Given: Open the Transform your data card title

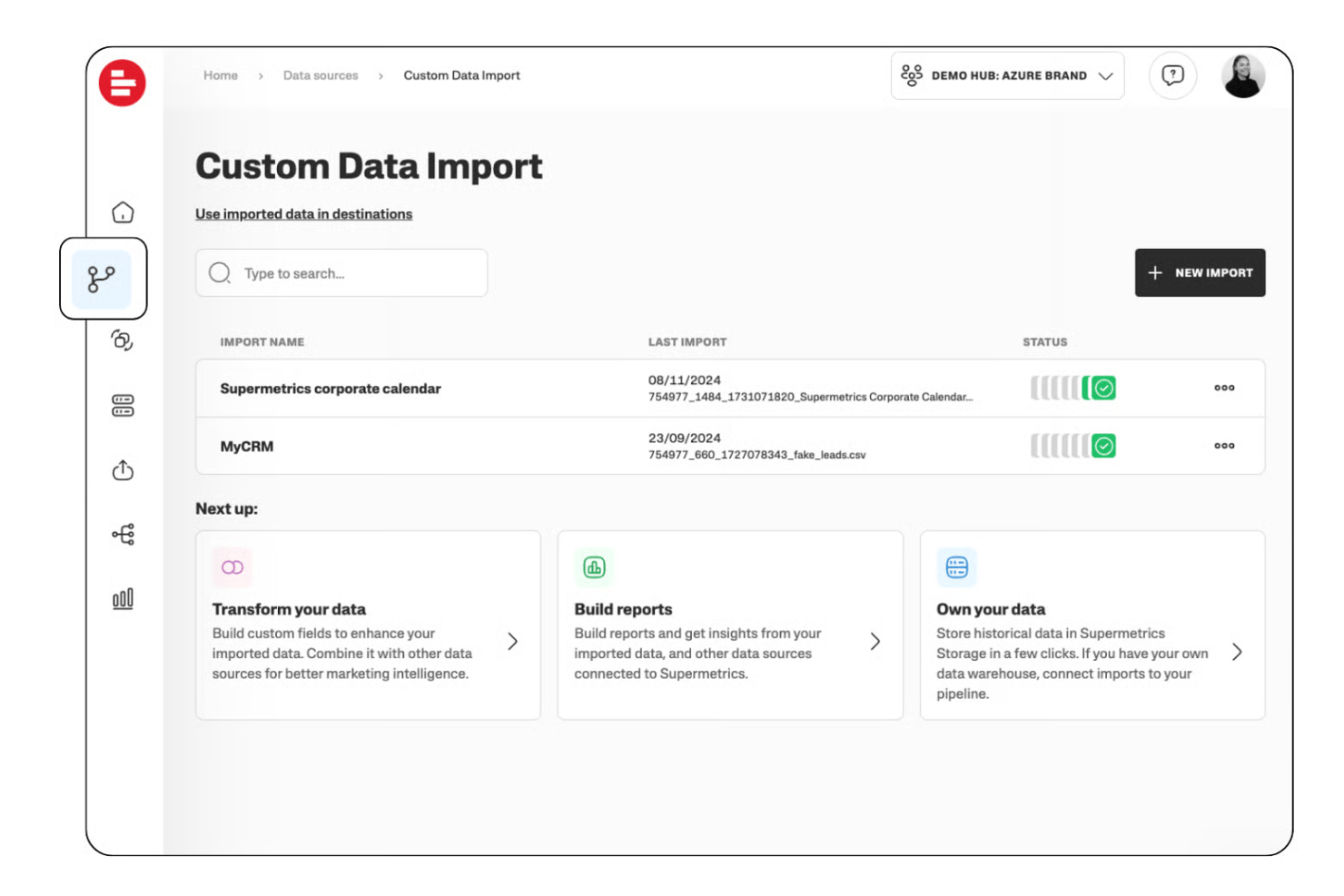Looking at the screenshot, I should [x=289, y=609].
